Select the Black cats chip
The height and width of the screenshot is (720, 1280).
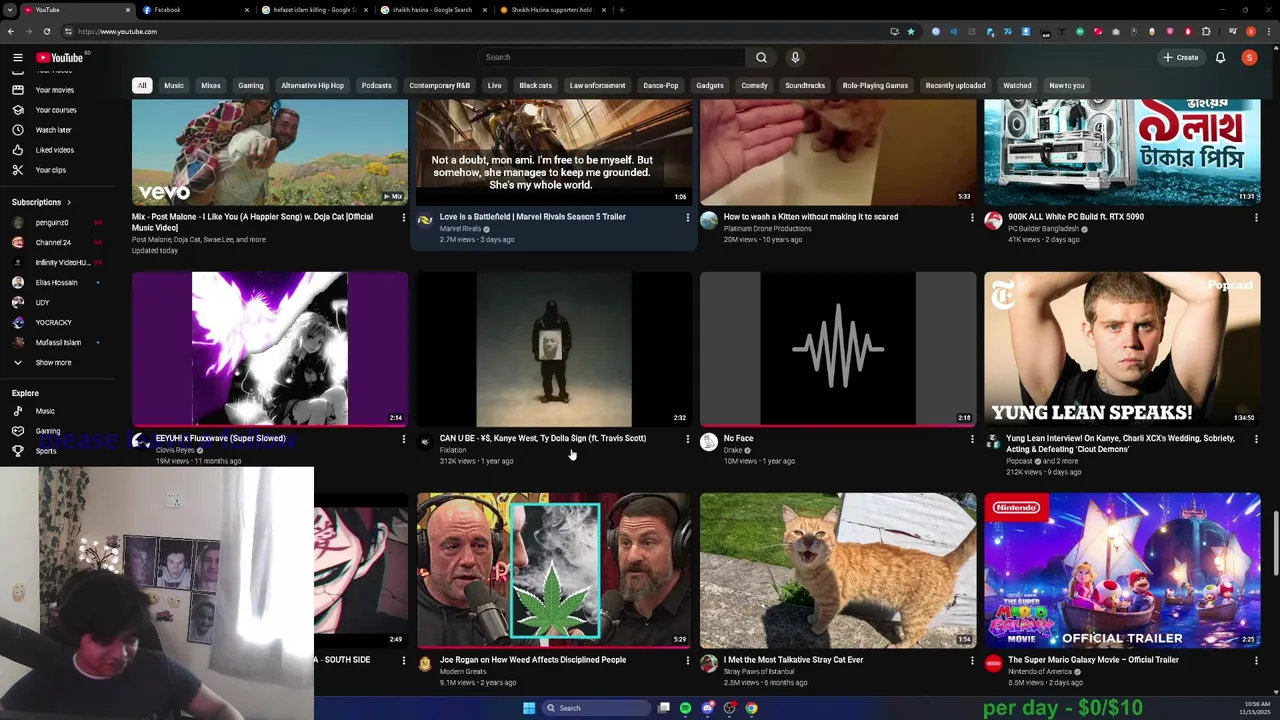pyautogui.click(x=536, y=85)
